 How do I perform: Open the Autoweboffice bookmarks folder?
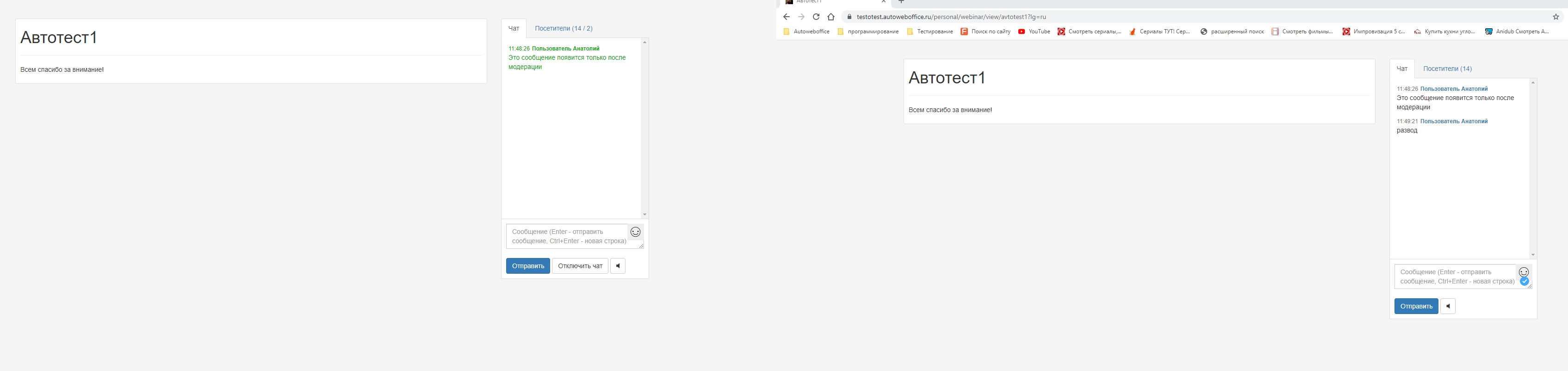806,31
